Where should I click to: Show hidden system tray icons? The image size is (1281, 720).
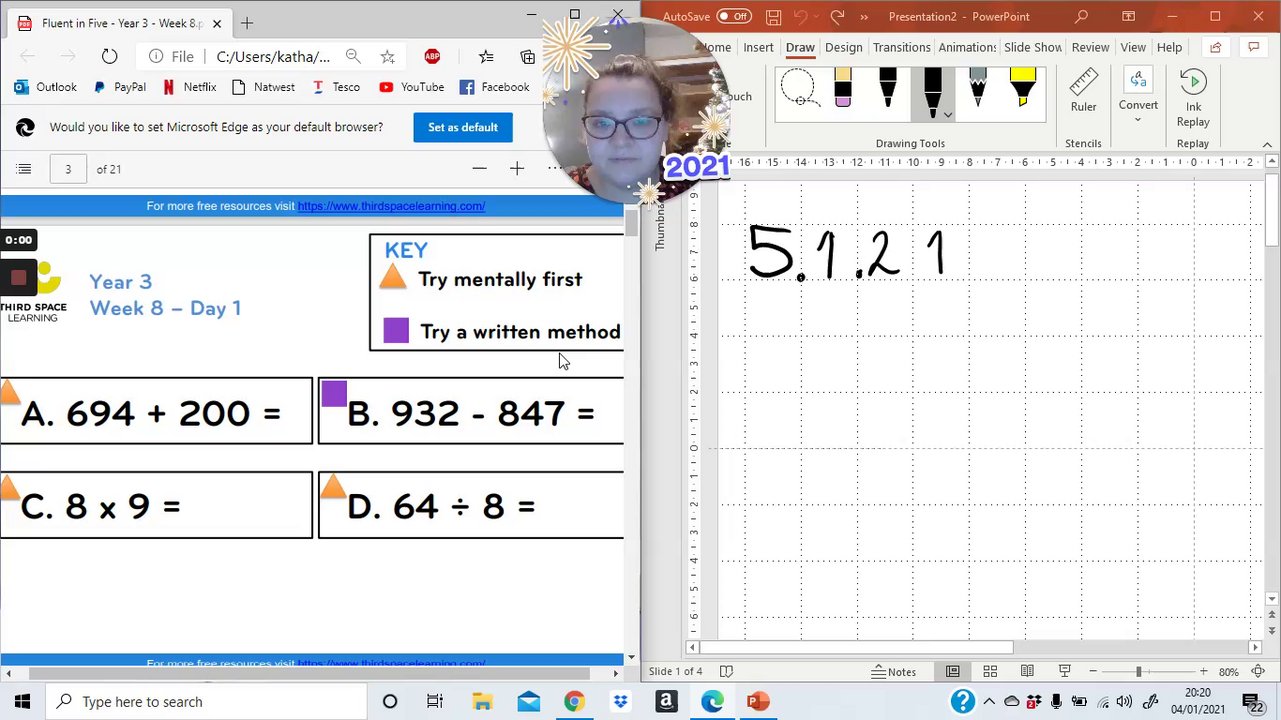point(989,702)
